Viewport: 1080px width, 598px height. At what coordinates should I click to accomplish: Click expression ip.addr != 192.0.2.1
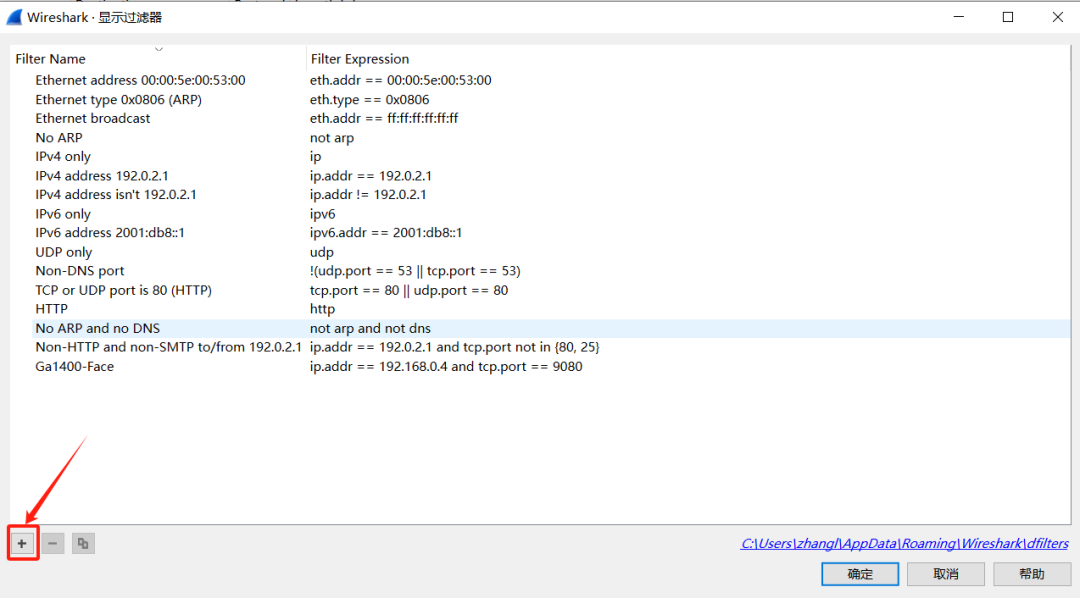[368, 195]
